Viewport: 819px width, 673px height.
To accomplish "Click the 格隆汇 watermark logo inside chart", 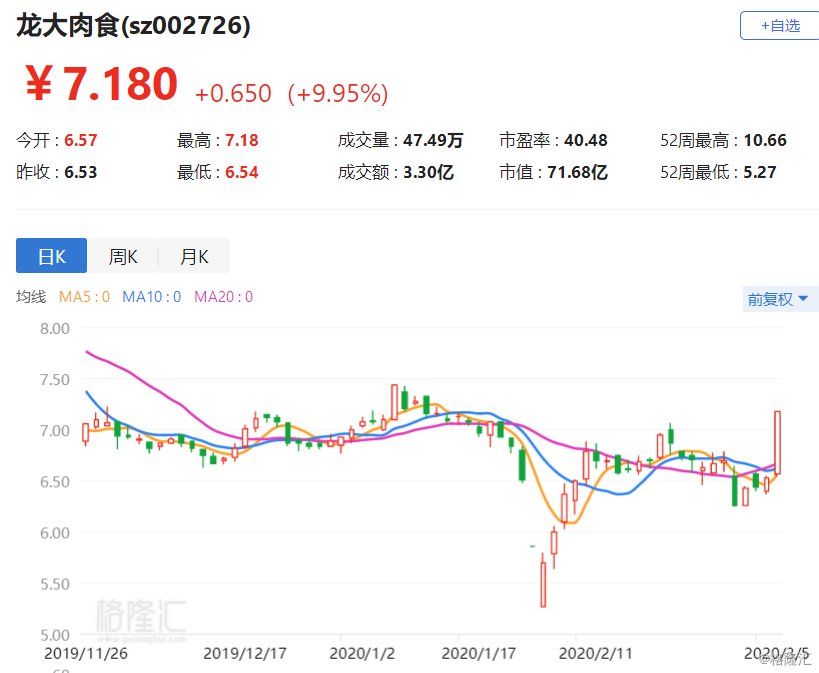I will (140, 614).
